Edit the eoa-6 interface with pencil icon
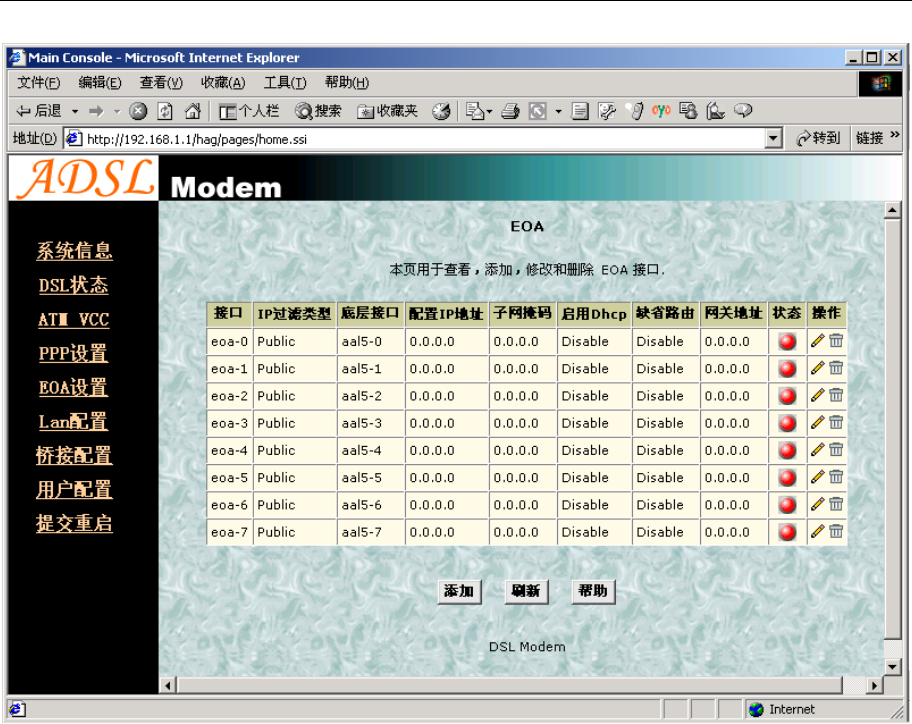 pos(817,504)
